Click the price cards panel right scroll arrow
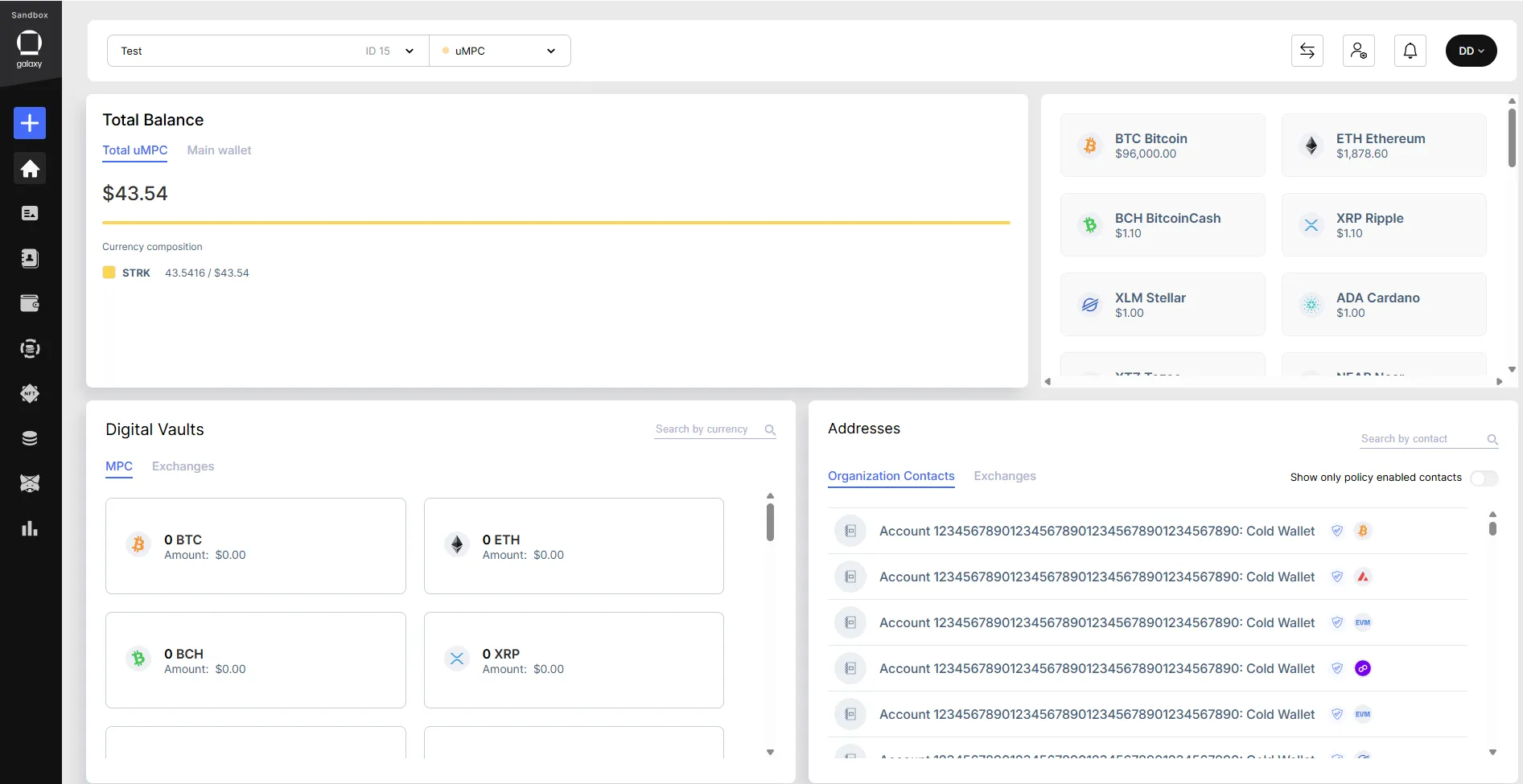The width and height of the screenshot is (1523, 784). click(x=1500, y=382)
